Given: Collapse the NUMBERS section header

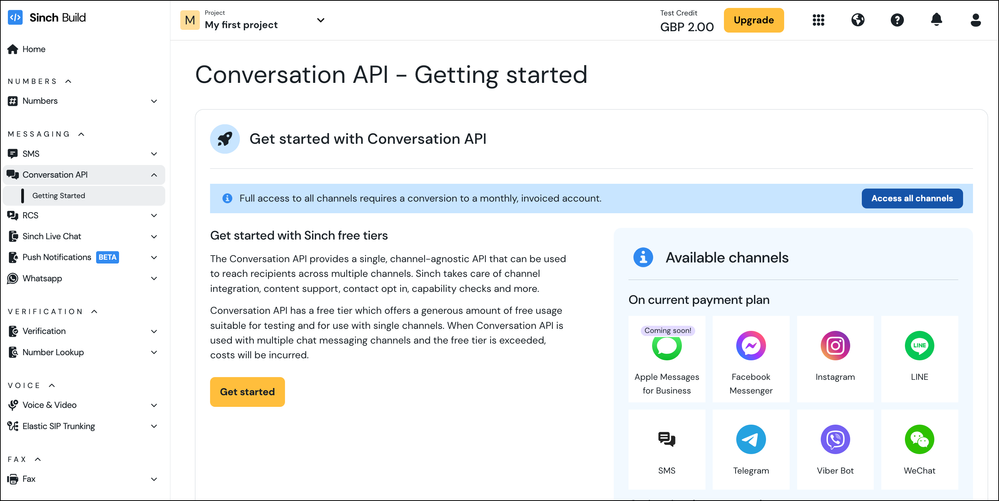Looking at the screenshot, I should point(40,82).
